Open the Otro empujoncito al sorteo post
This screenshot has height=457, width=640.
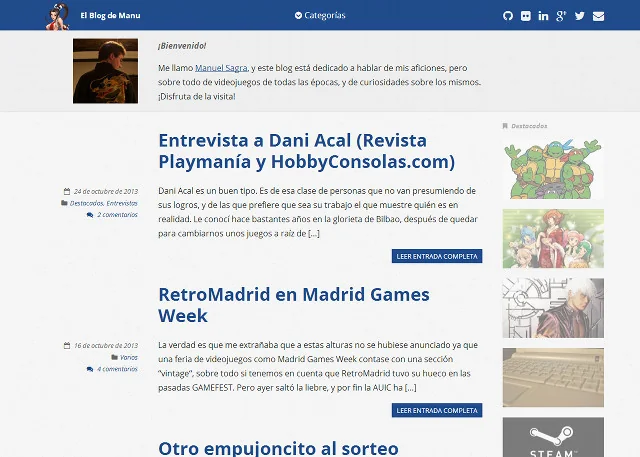click(278, 448)
